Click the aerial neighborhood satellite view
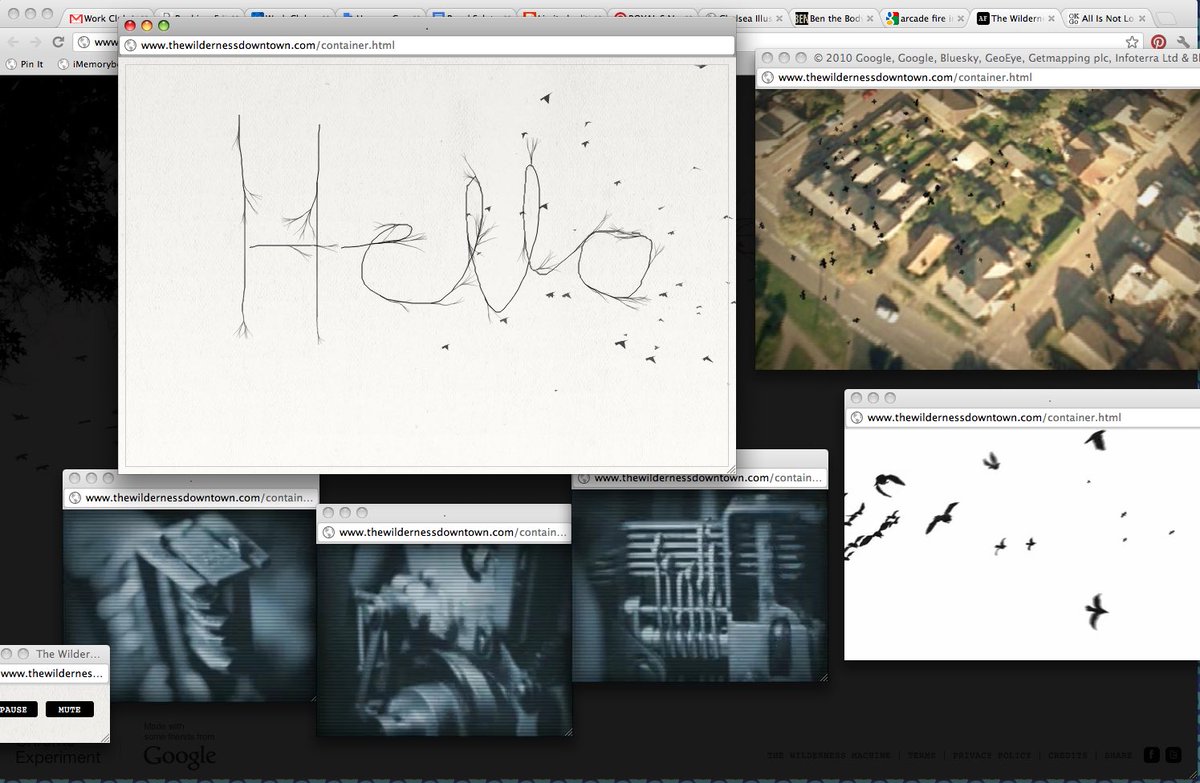Screen dimensions: 1200x783 click(x=977, y=228)
